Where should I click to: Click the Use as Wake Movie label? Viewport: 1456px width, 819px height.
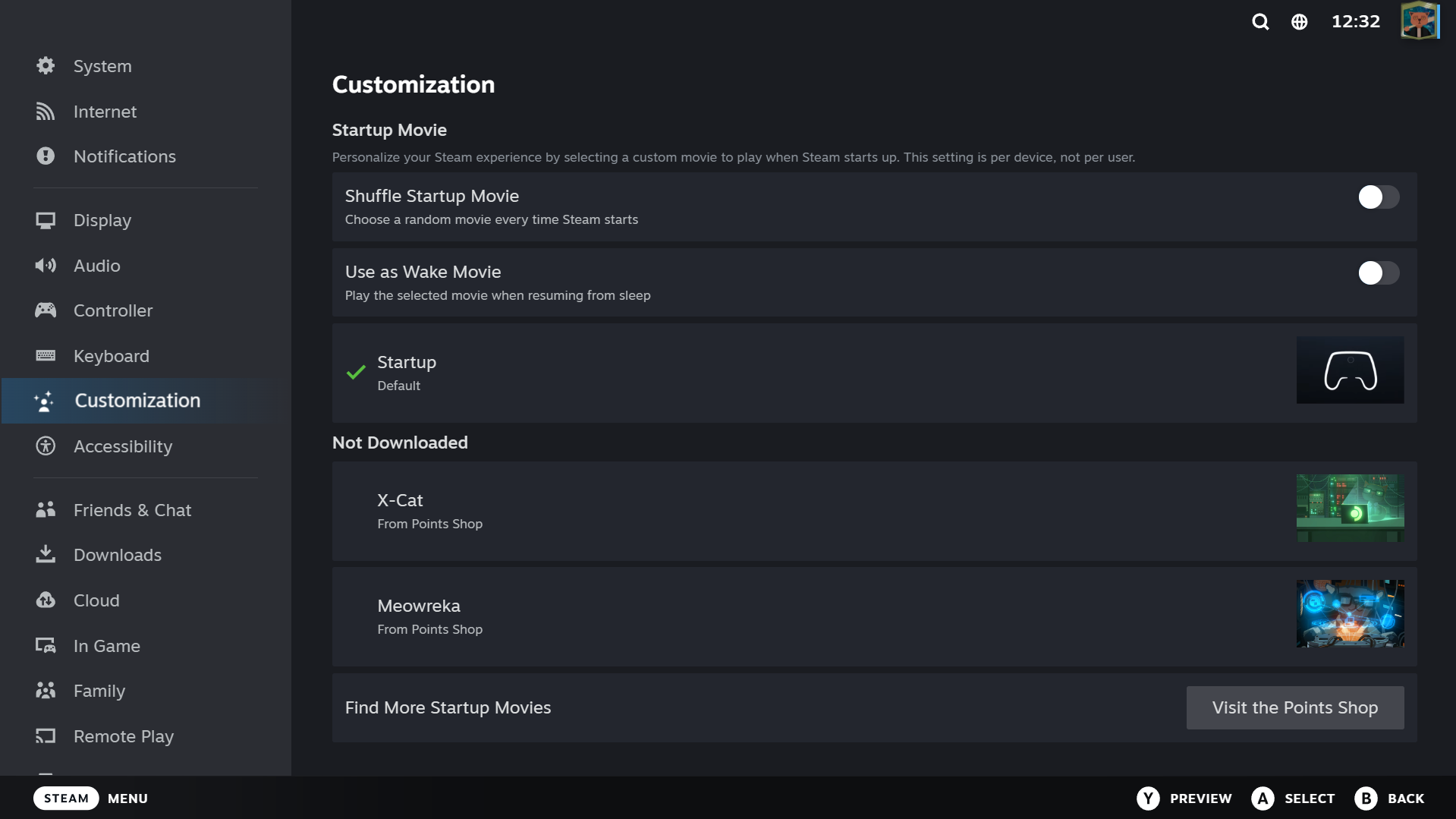click(423, 272)
